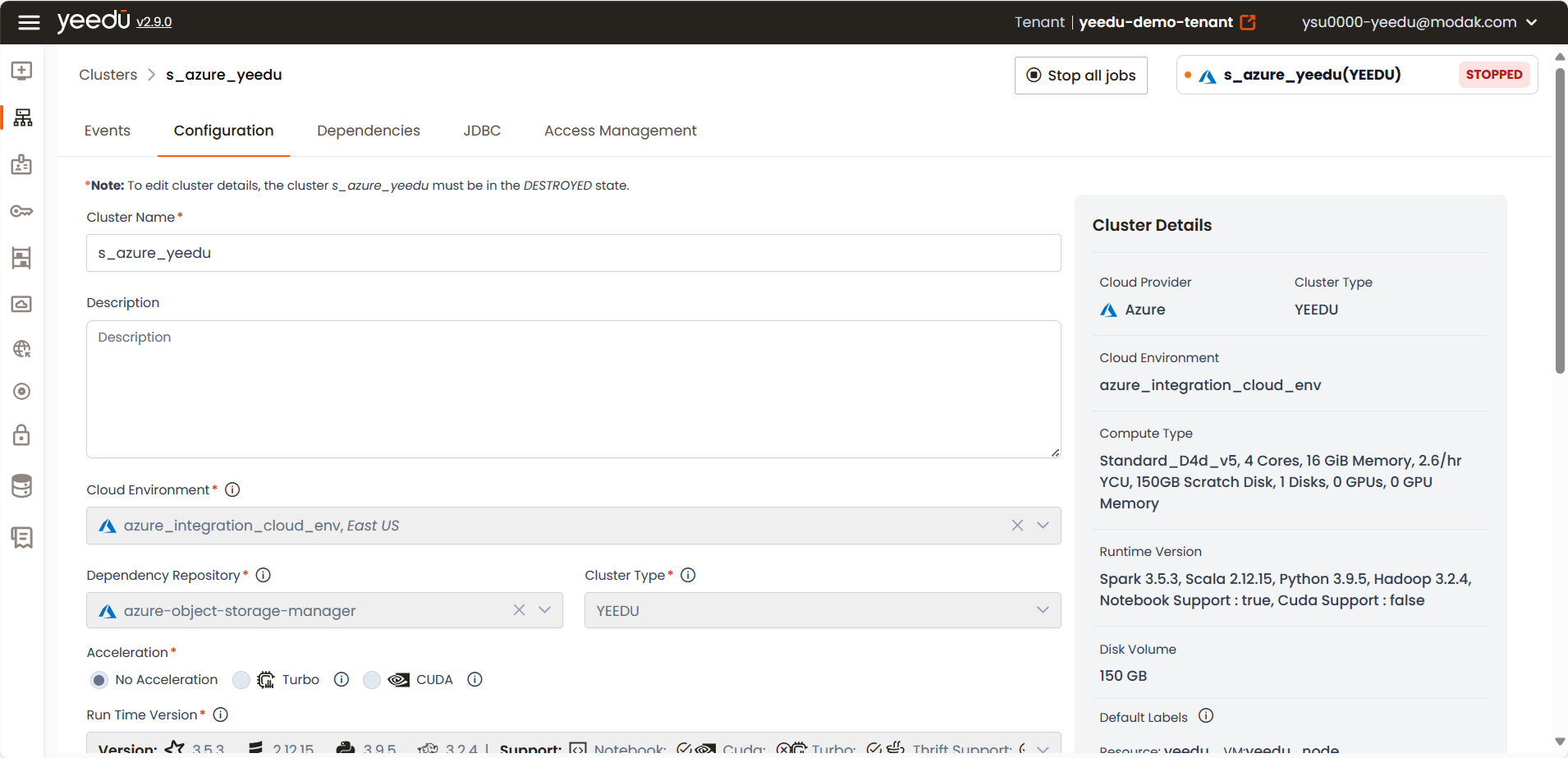This screenshot has width=1568, height=758.
Task: Expand the Dependency Repository dropdown arrow
Action: pyautogui.click(x=544, y=610)
